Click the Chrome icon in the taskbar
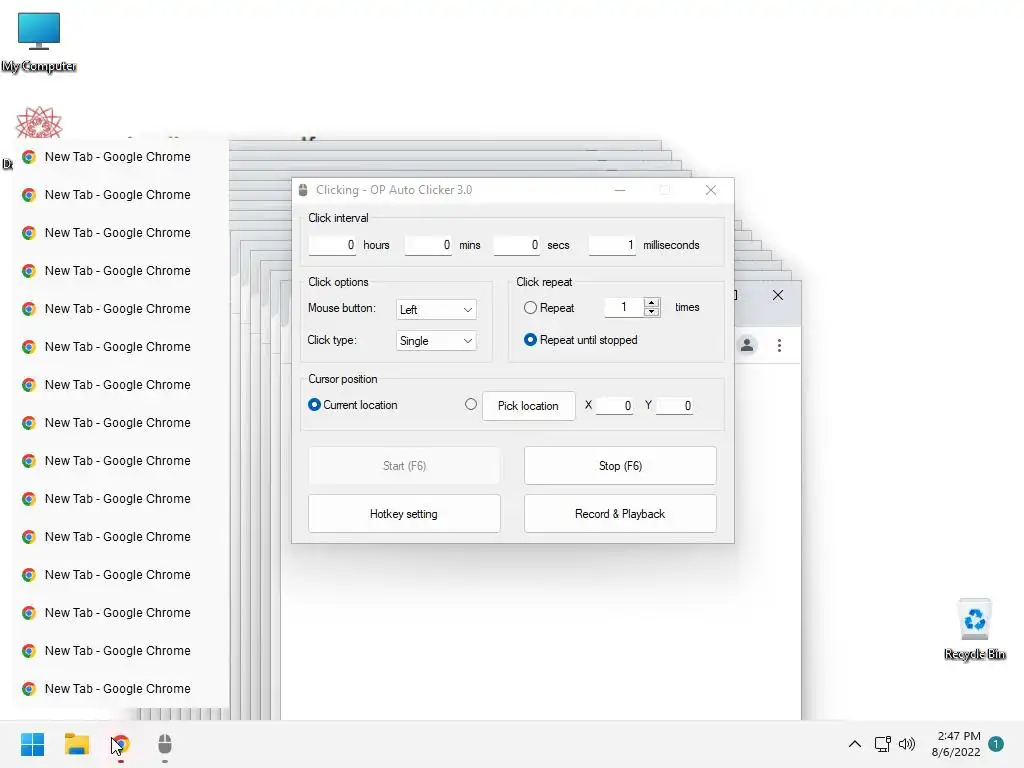 pos(121,744)
